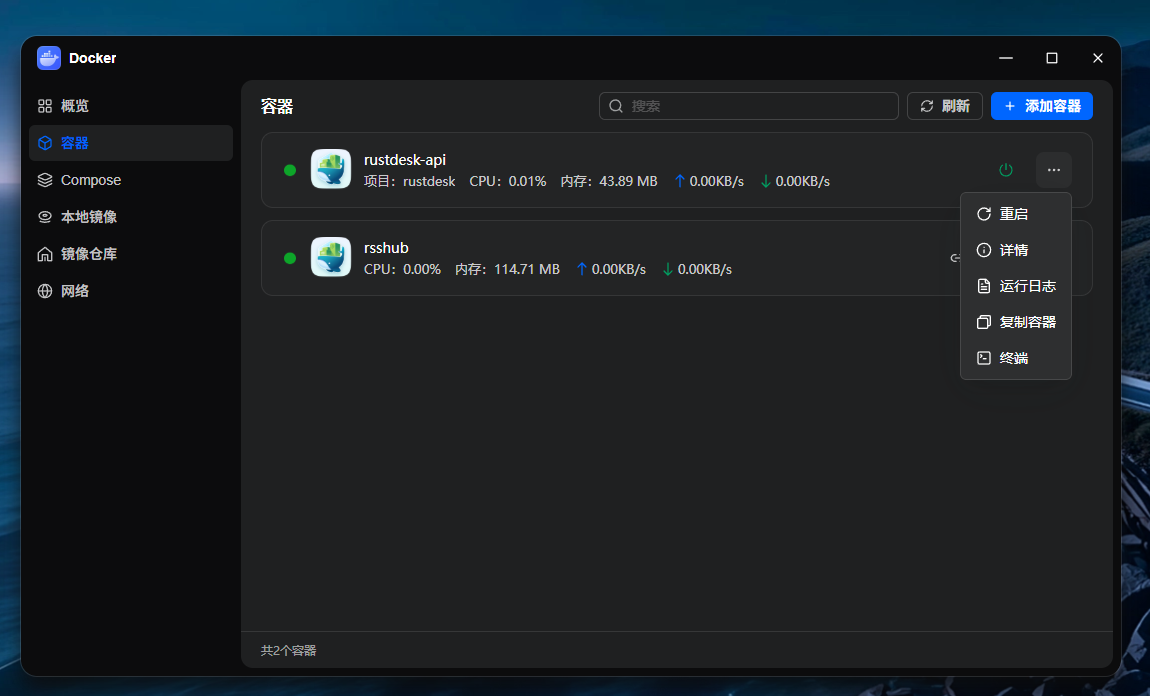Click the 容器 page heading
1150x696 pixels.
tap(277, 106)
